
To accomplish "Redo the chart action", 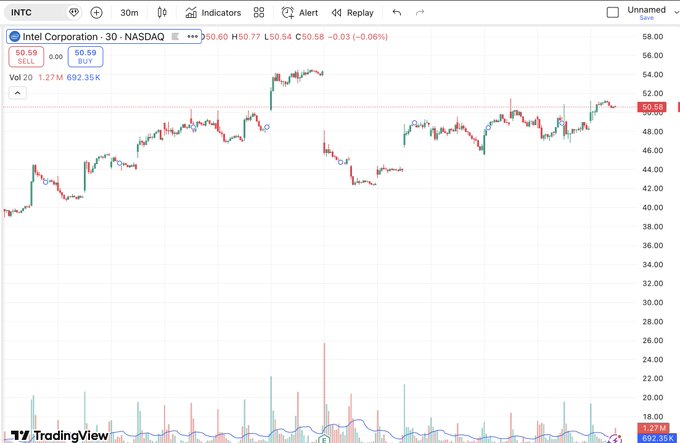I will (420, 13).
